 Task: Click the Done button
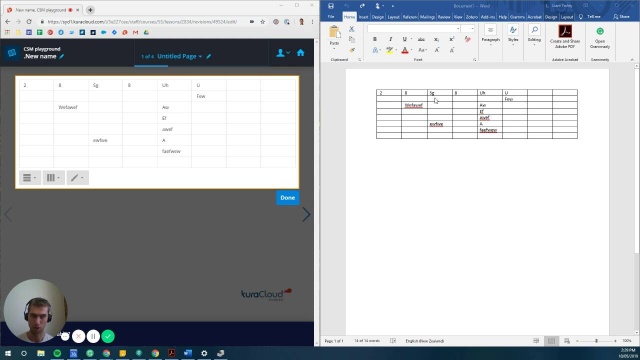(x=287, y=198)
